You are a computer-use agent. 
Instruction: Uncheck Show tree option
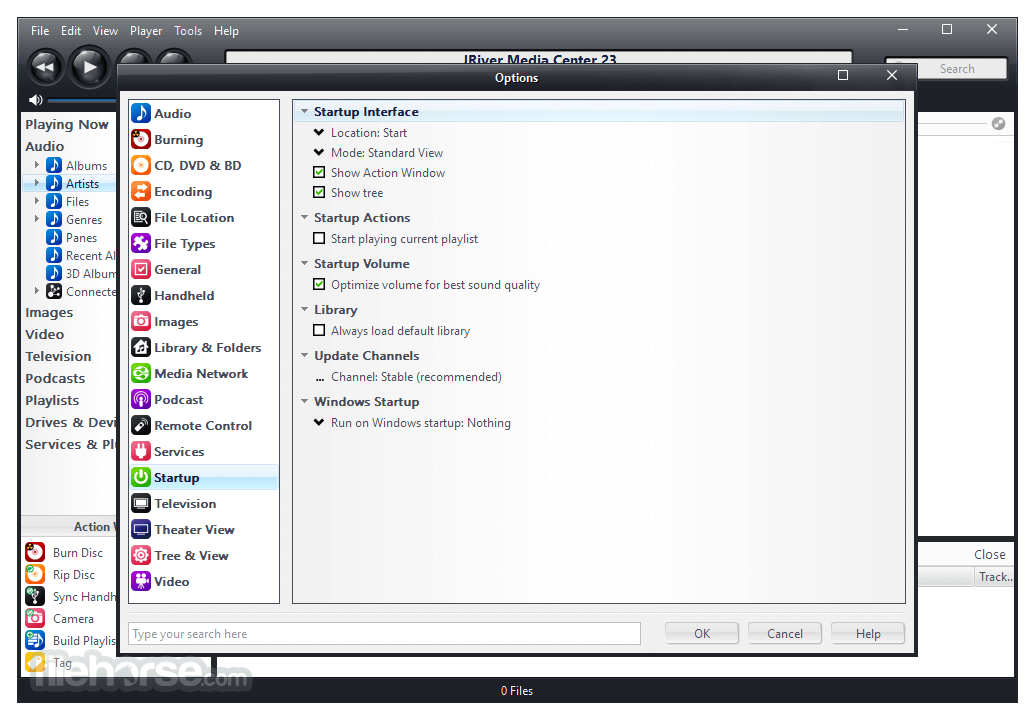319,192
